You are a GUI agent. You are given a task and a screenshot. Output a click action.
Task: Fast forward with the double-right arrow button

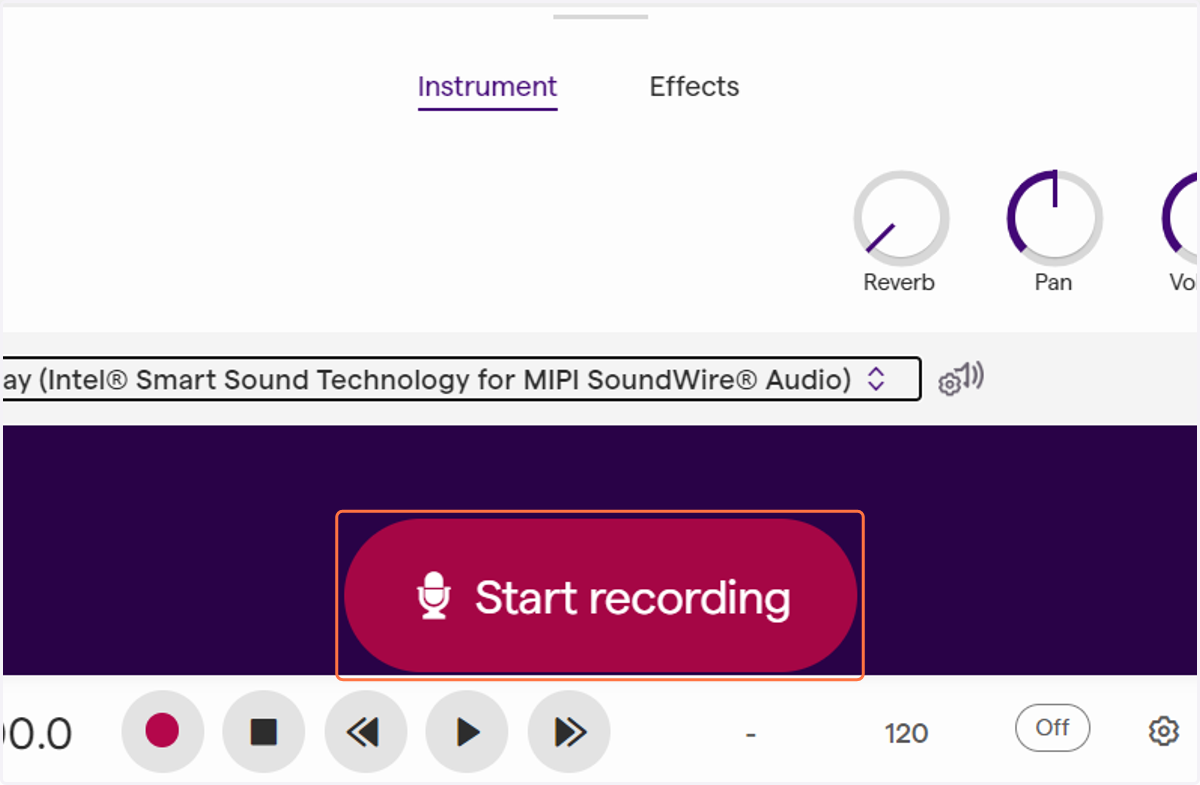pyautogui.click(x=569, y=732)
